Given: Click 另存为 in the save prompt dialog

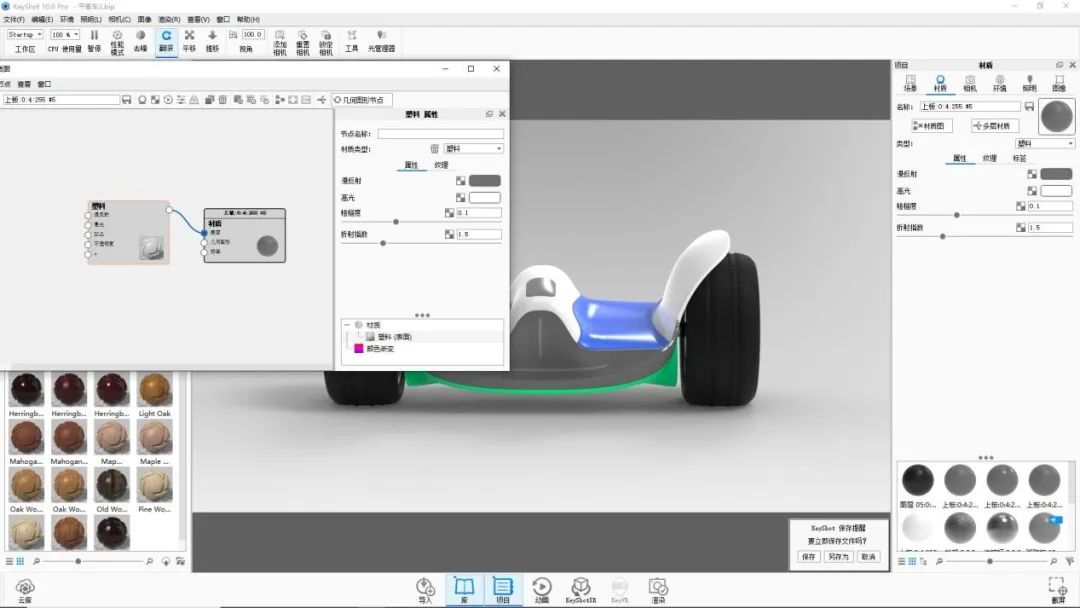Looking at the screenshot, I should [x=839, y=556].
